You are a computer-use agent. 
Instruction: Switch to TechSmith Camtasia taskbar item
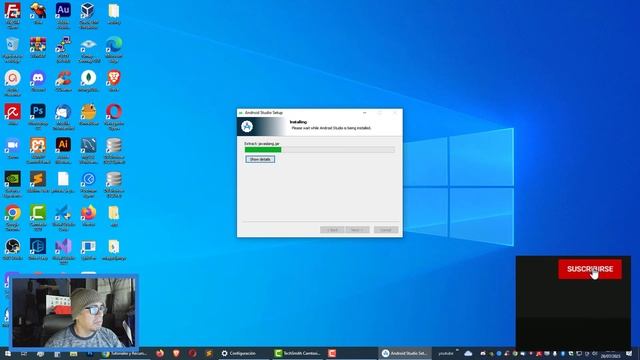(x=298, y=353)
